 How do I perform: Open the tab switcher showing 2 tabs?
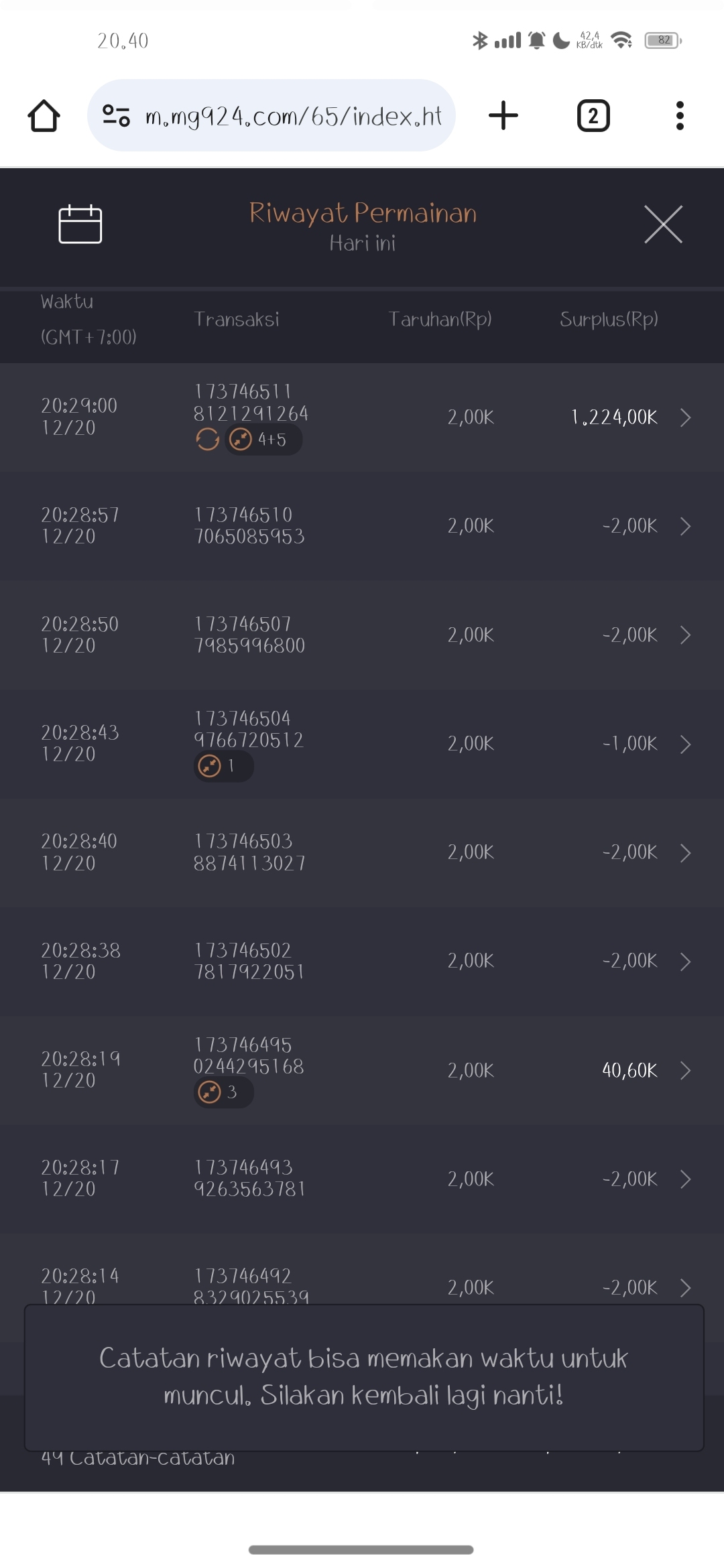tap(593, 116)
